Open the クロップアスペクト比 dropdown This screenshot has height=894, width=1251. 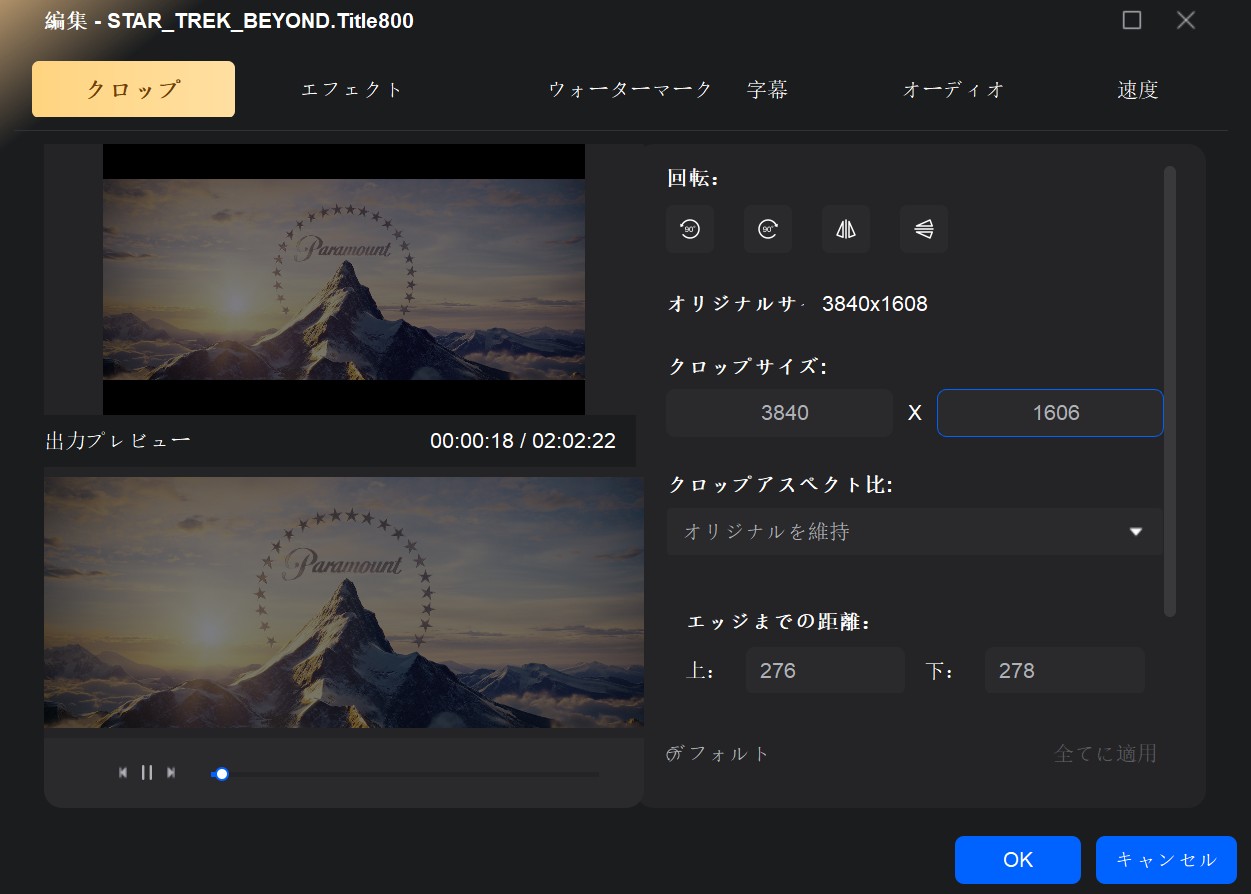click(914, 531)
